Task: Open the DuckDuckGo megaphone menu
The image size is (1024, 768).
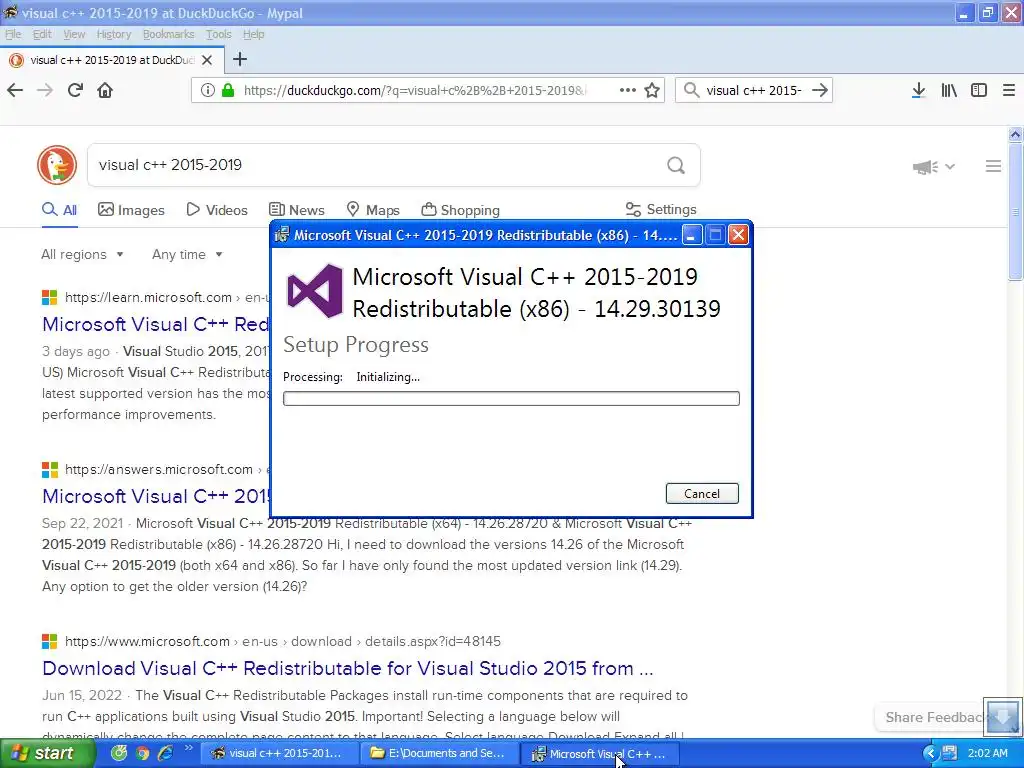Action: (x=933, y=167)
